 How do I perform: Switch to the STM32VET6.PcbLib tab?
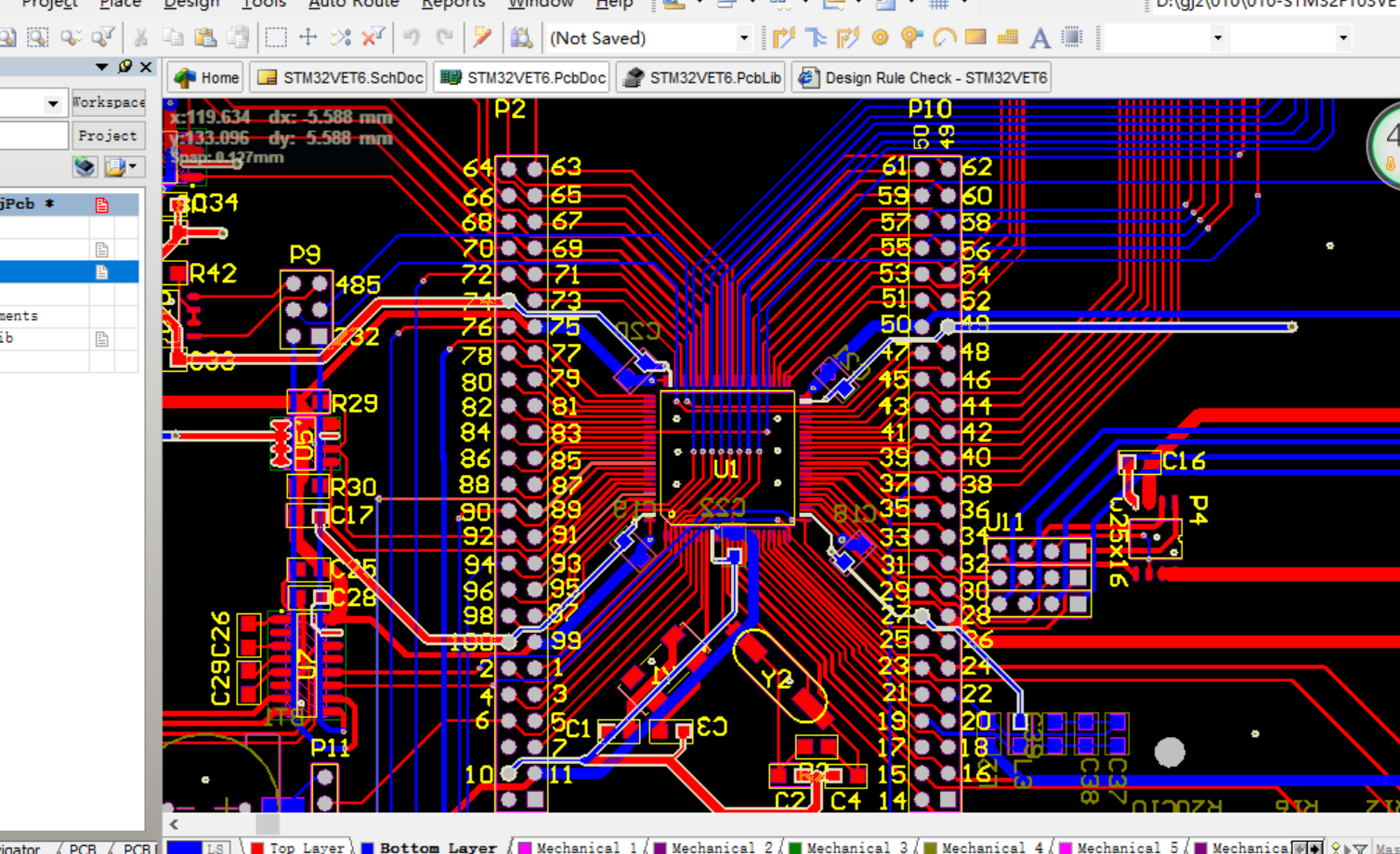(x=701, y=78)
